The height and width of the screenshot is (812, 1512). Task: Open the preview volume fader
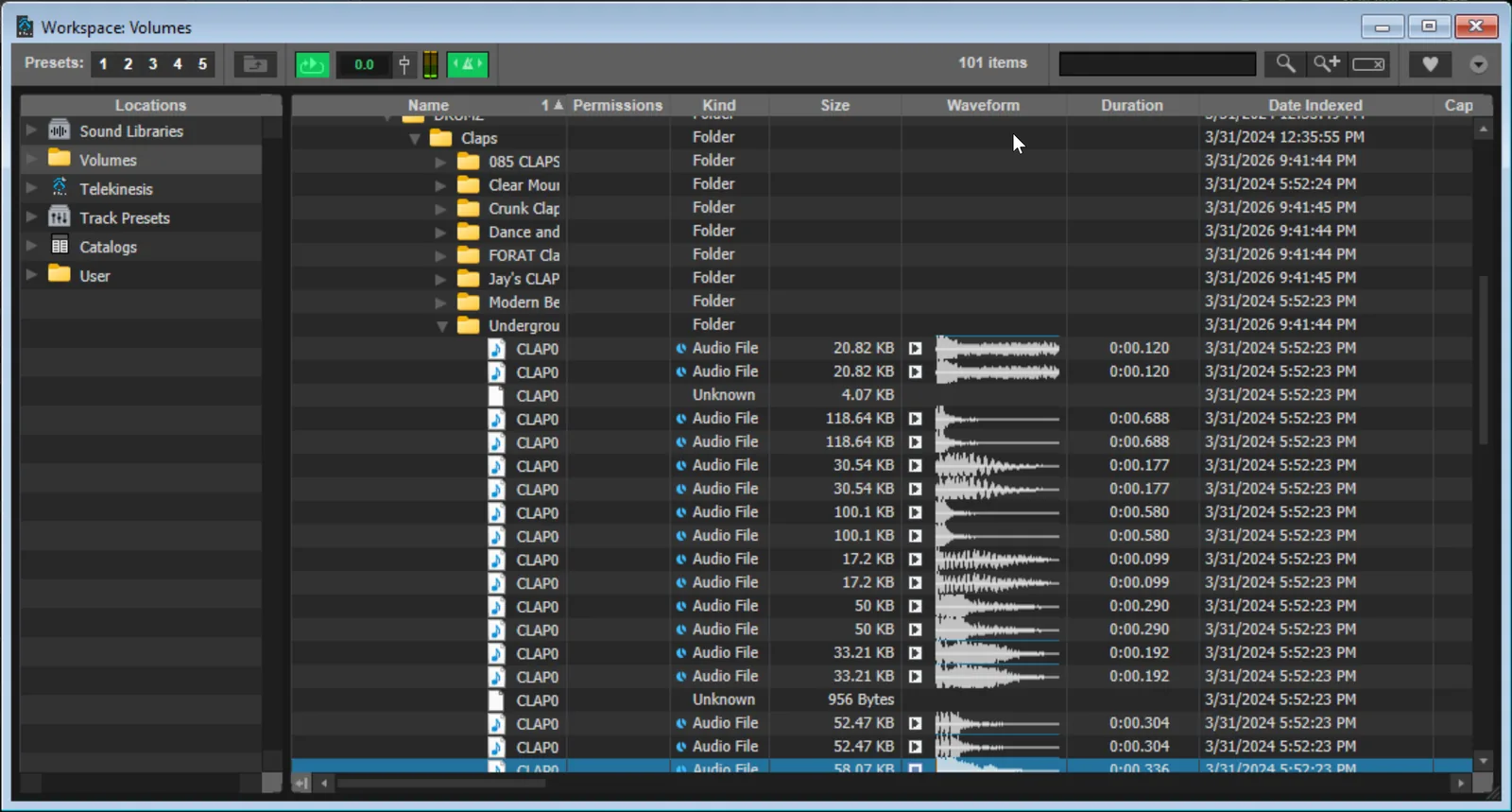pos(404,64)
